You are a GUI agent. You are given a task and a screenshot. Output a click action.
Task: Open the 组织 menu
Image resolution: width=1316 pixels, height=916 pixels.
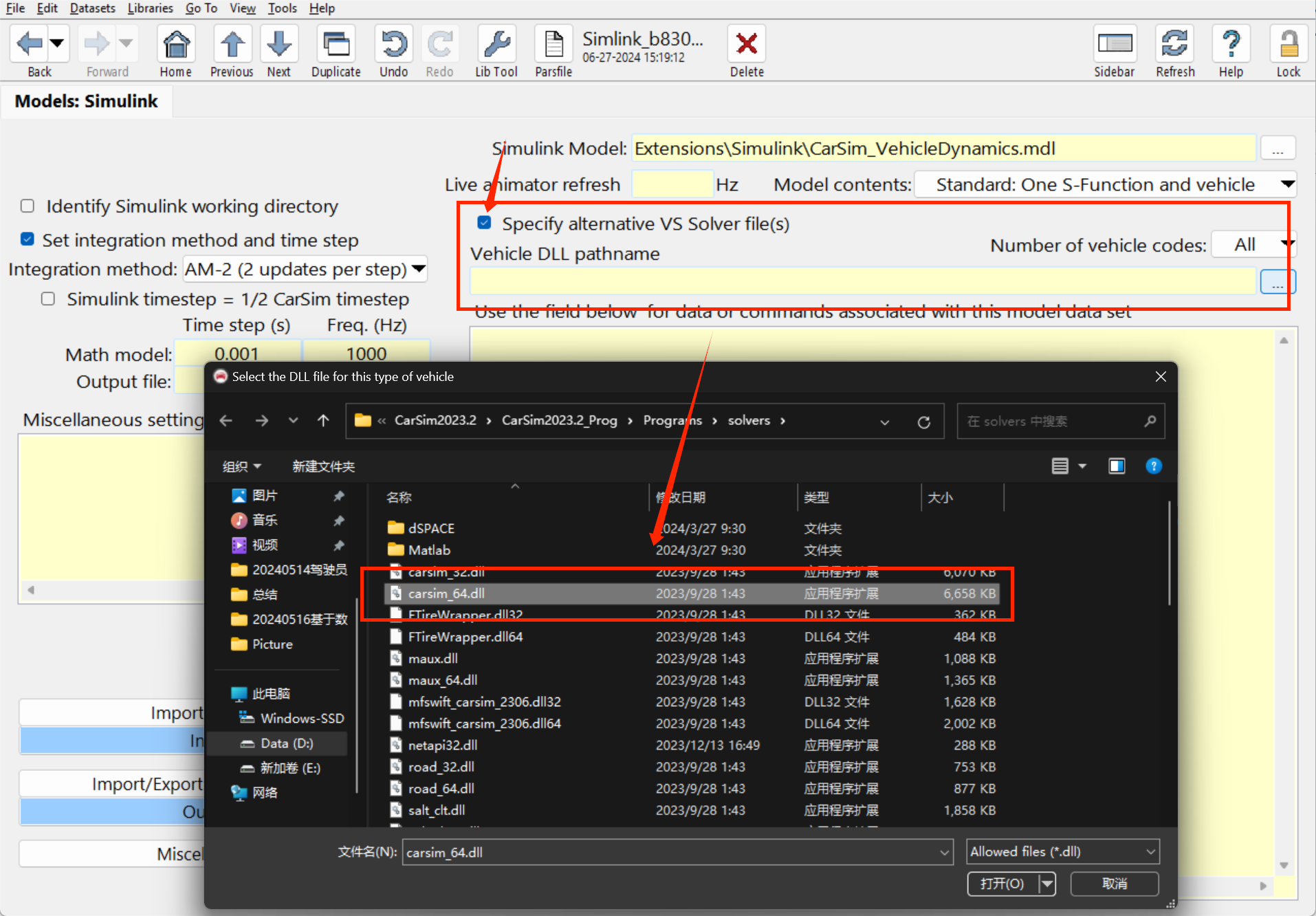(241, 466)
